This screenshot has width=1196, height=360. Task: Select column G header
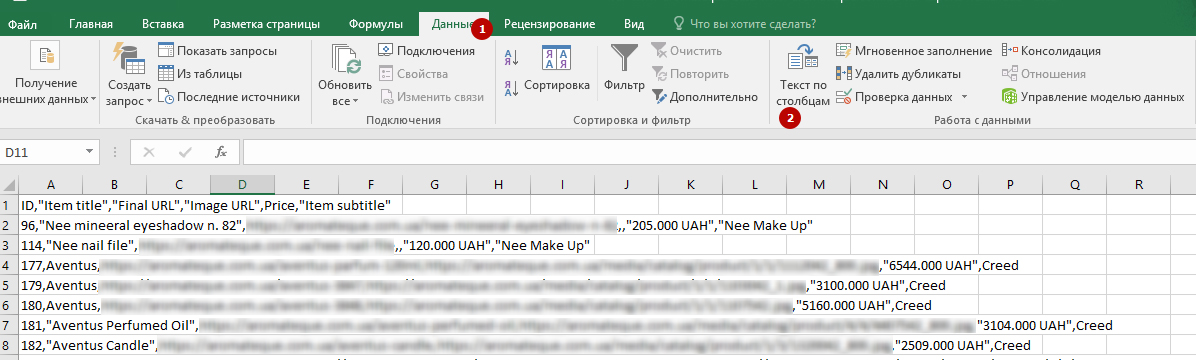434,185
